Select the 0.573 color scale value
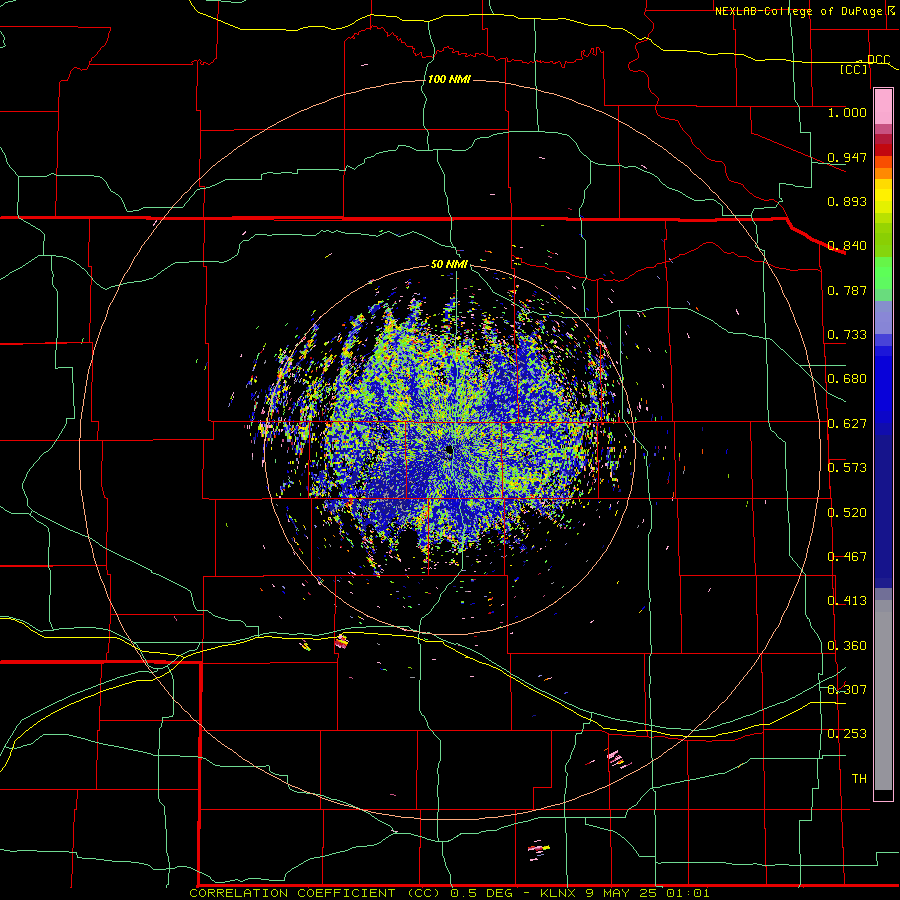Screen dimensions: 900x900 tap(847, 468)
